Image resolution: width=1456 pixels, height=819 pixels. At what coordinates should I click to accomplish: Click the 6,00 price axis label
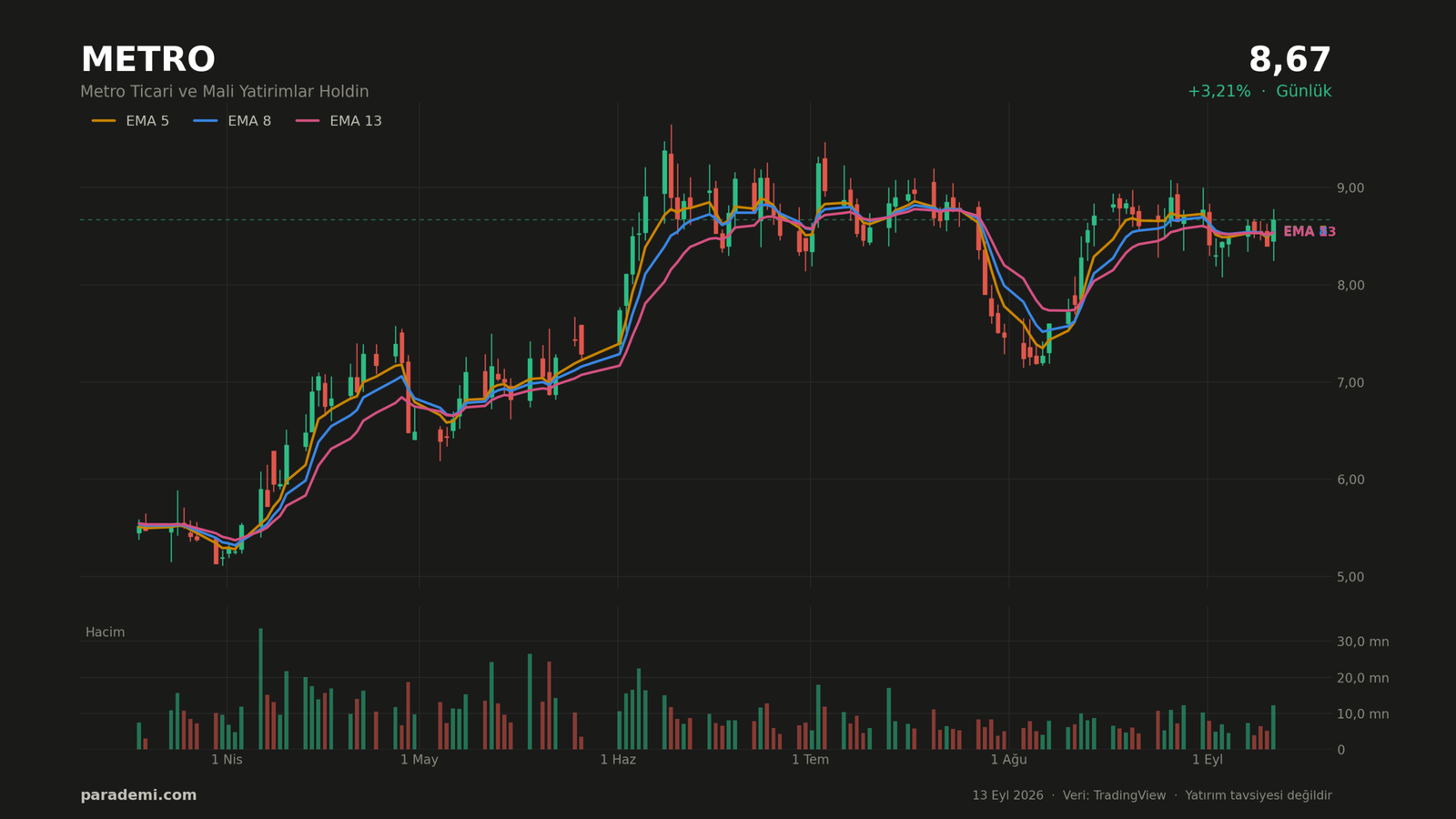pyautogui.click(x=1350, y=480)
